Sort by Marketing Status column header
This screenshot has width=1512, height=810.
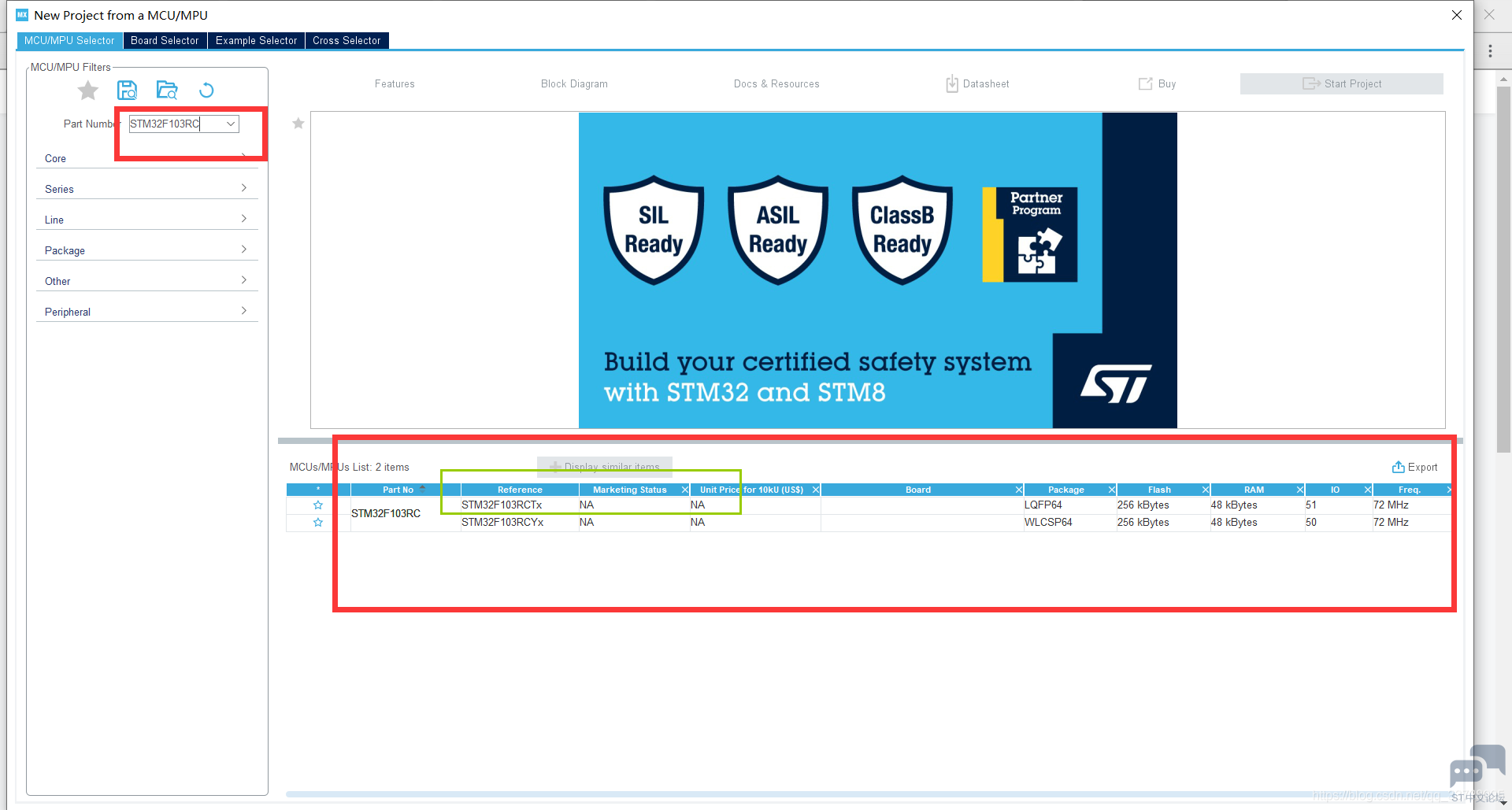click(x=629, y=490)
